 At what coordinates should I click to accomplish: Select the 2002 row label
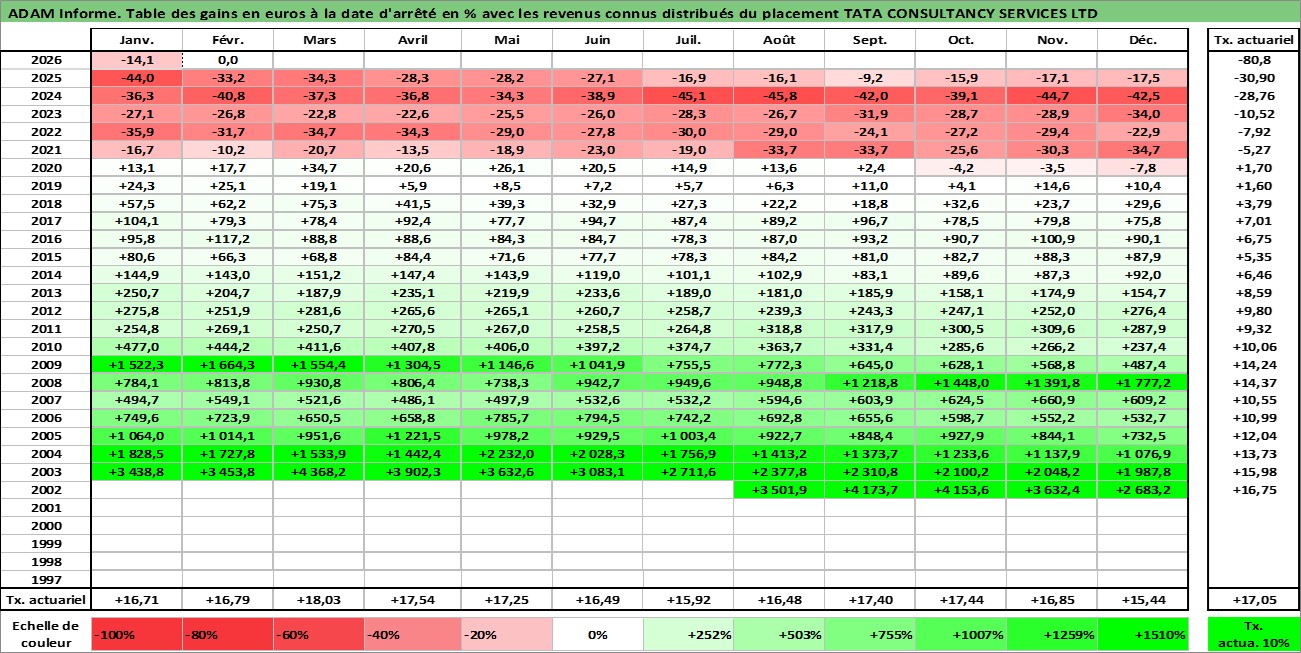tap(46, 490)
